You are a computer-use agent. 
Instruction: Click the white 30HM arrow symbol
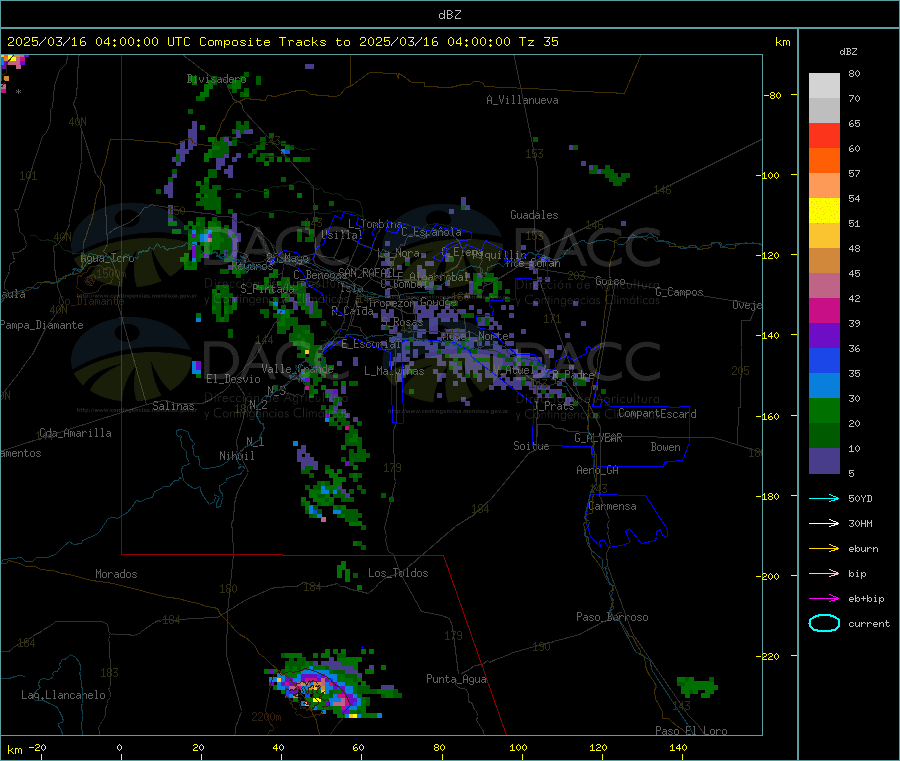(824, 523)
